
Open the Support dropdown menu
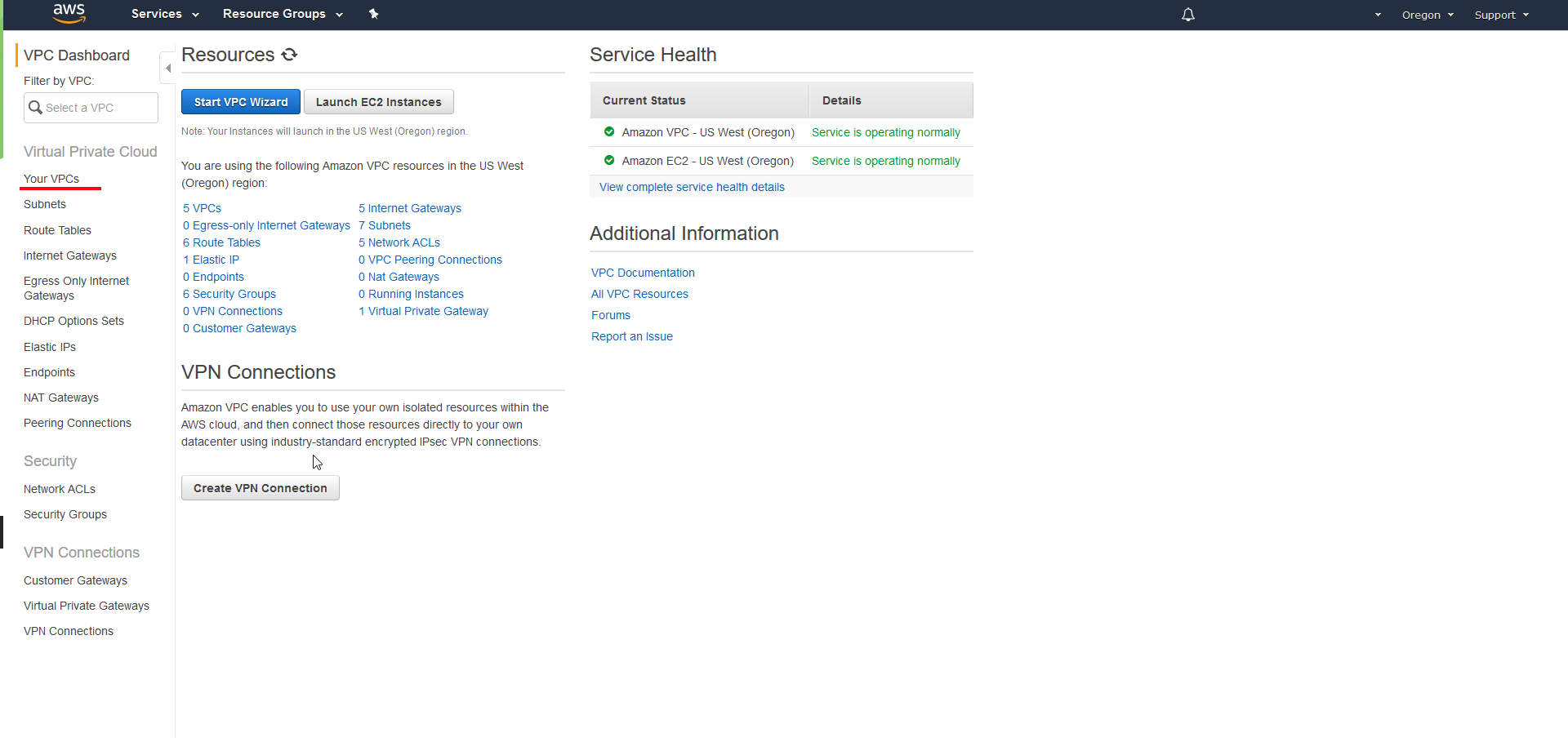coord(1501,15)
